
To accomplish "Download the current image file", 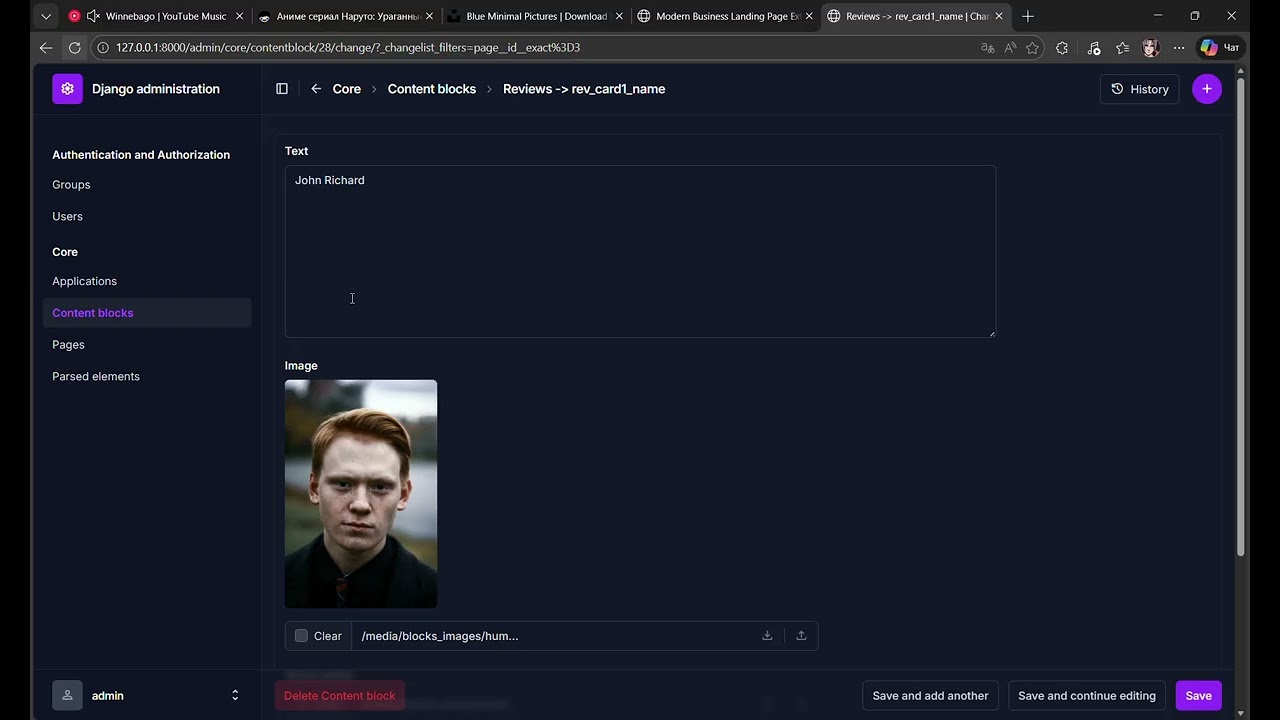I will [767, 636].
